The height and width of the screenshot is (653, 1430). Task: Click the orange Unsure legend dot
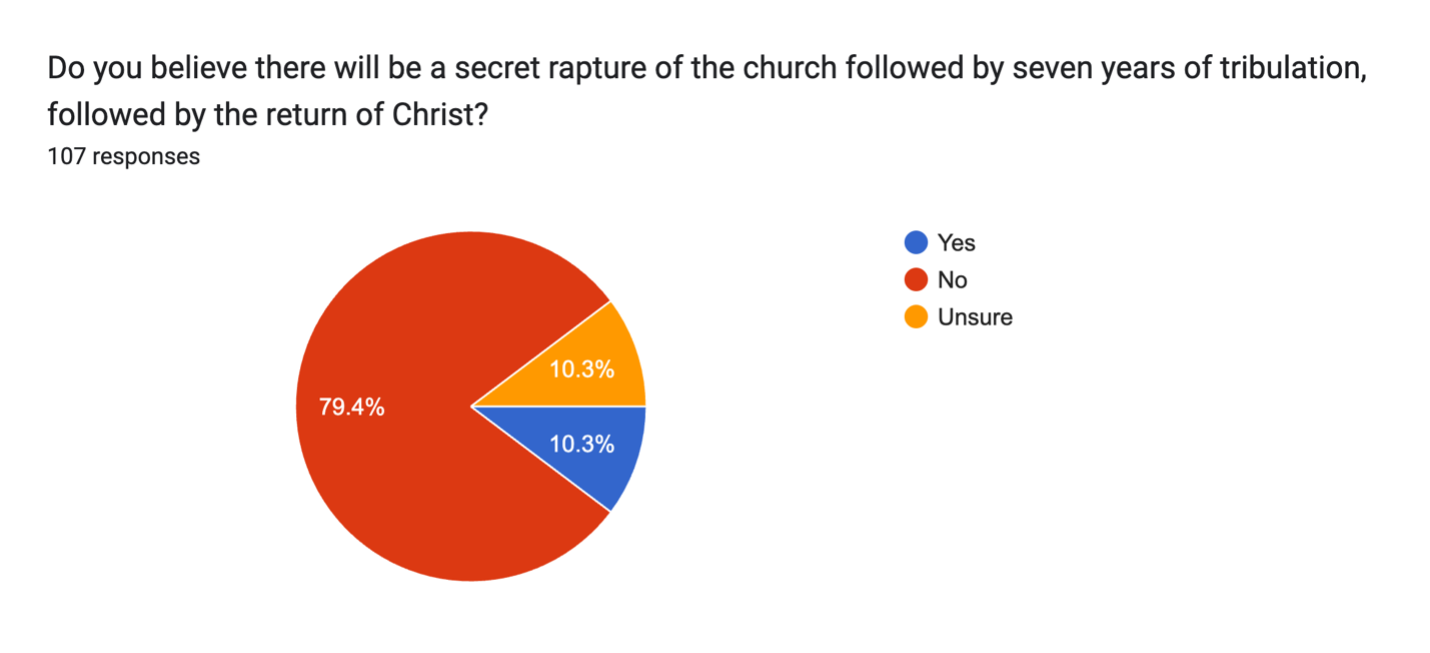click(915, 317)
